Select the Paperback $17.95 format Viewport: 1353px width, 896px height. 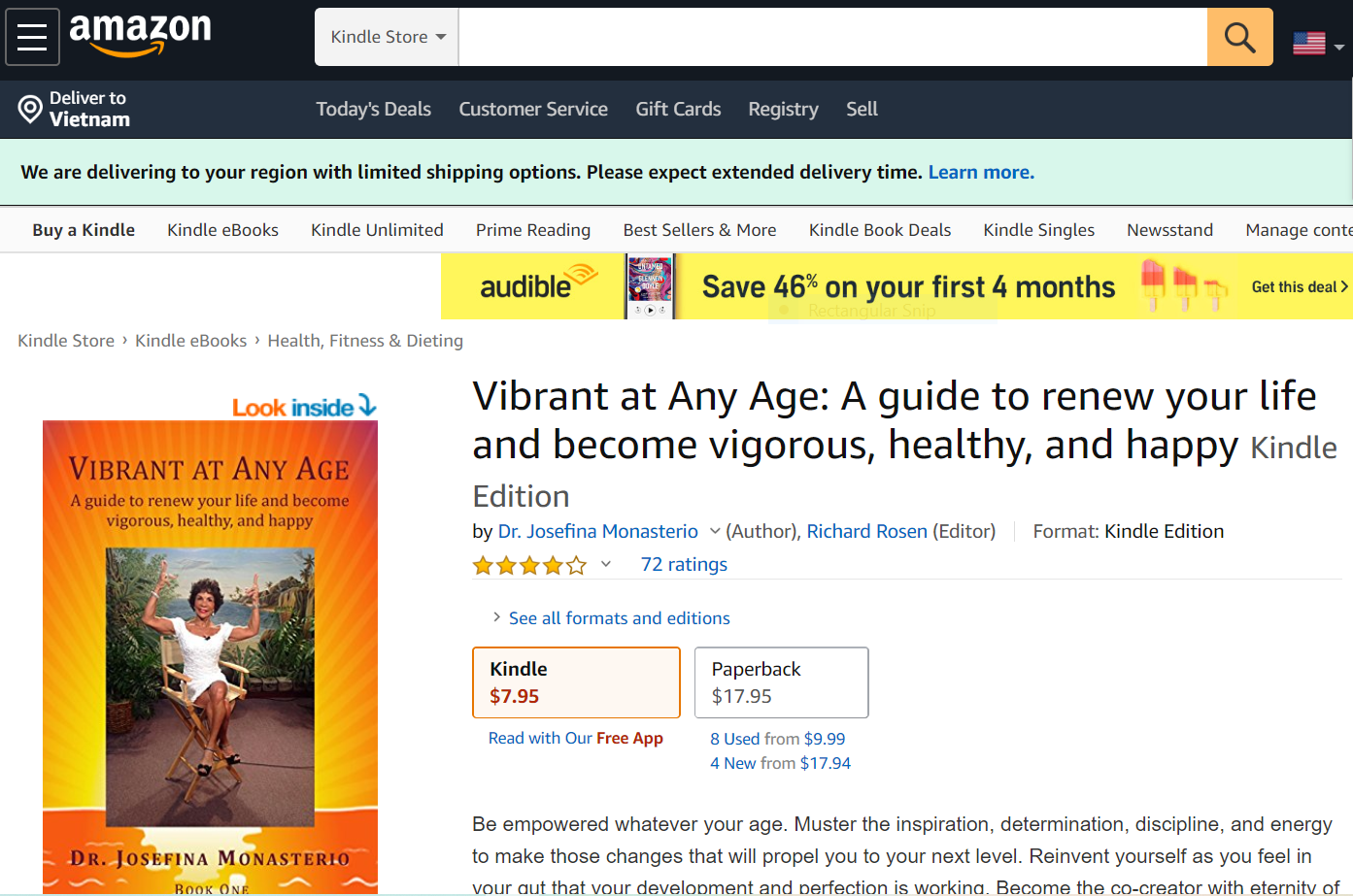tap(781, 682)
